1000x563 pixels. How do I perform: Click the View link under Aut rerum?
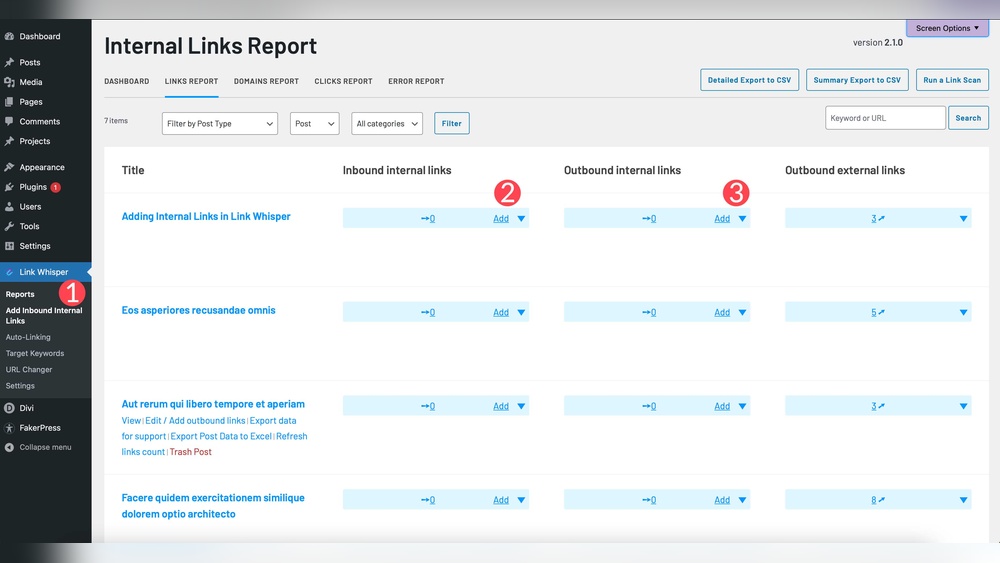[x=131, y=421]
